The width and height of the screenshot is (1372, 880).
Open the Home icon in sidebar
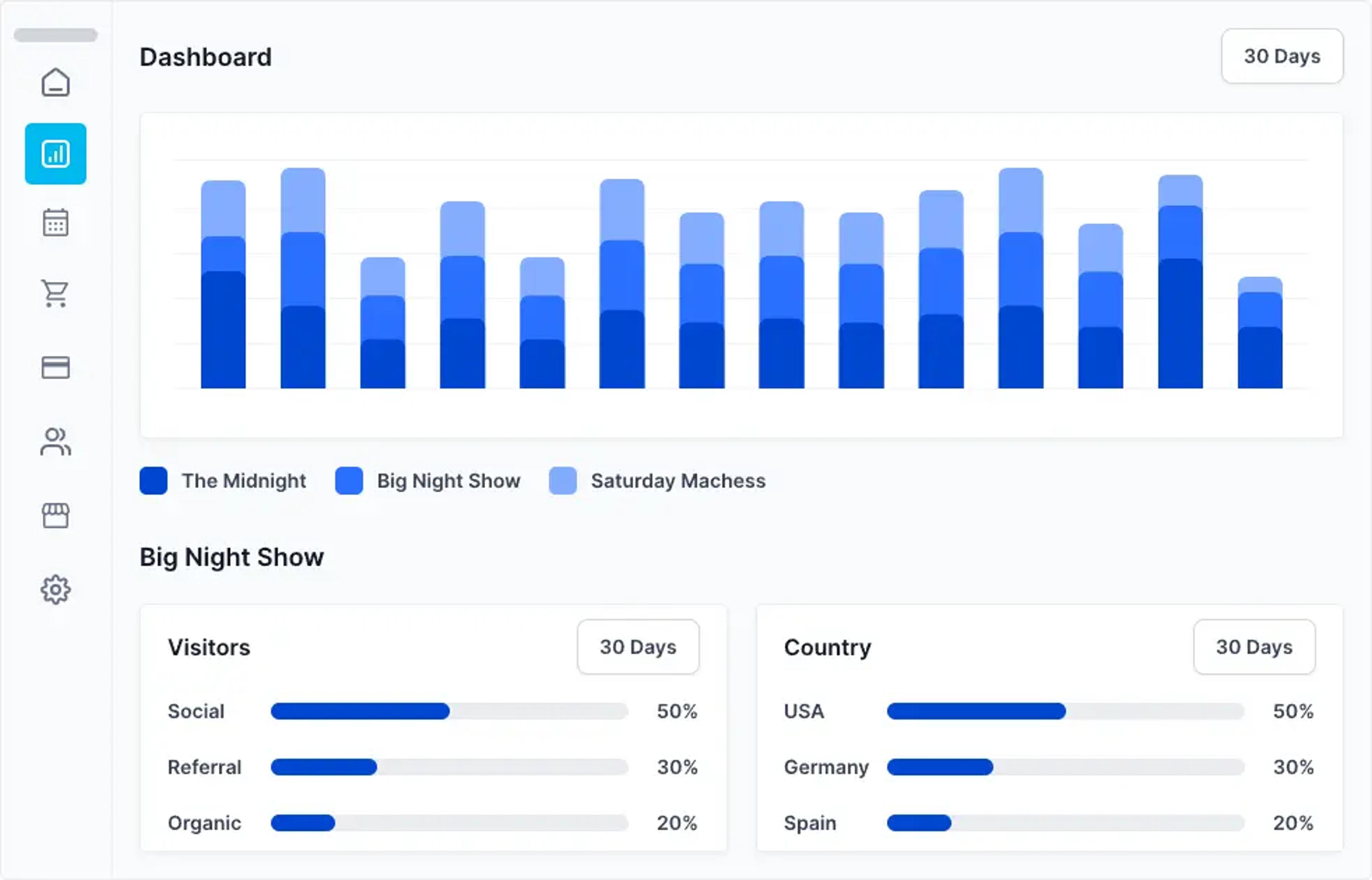[x=55, y=82]
